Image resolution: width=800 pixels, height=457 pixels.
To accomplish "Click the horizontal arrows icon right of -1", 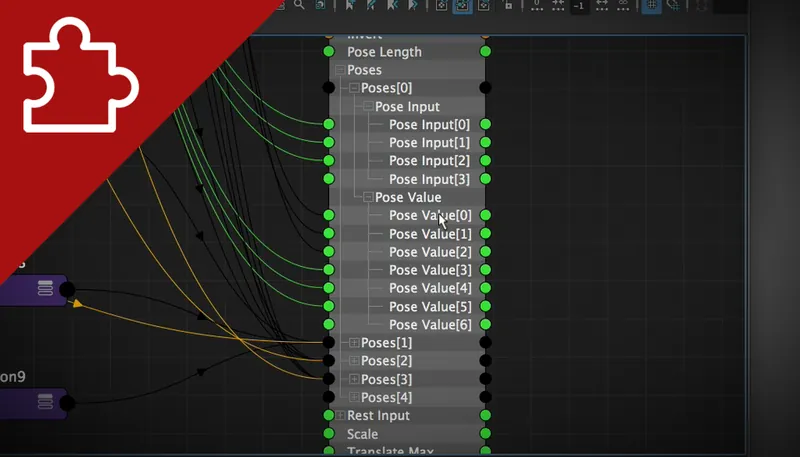I will [602, 5].
